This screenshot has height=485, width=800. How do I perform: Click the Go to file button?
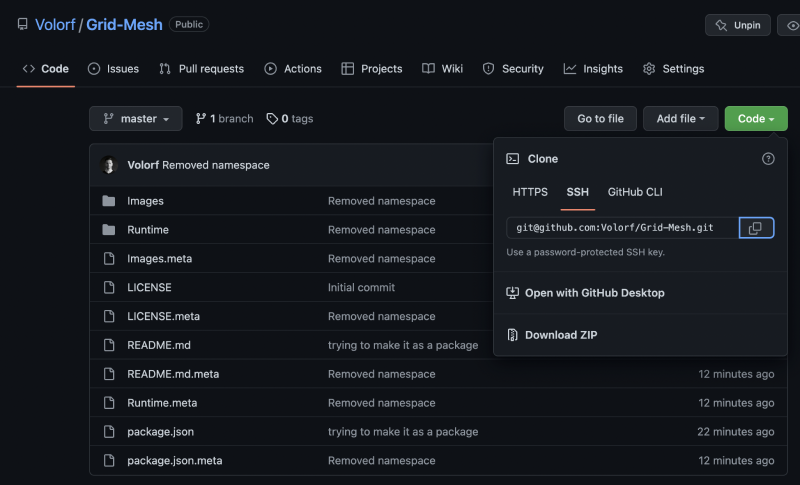point(601,119)
